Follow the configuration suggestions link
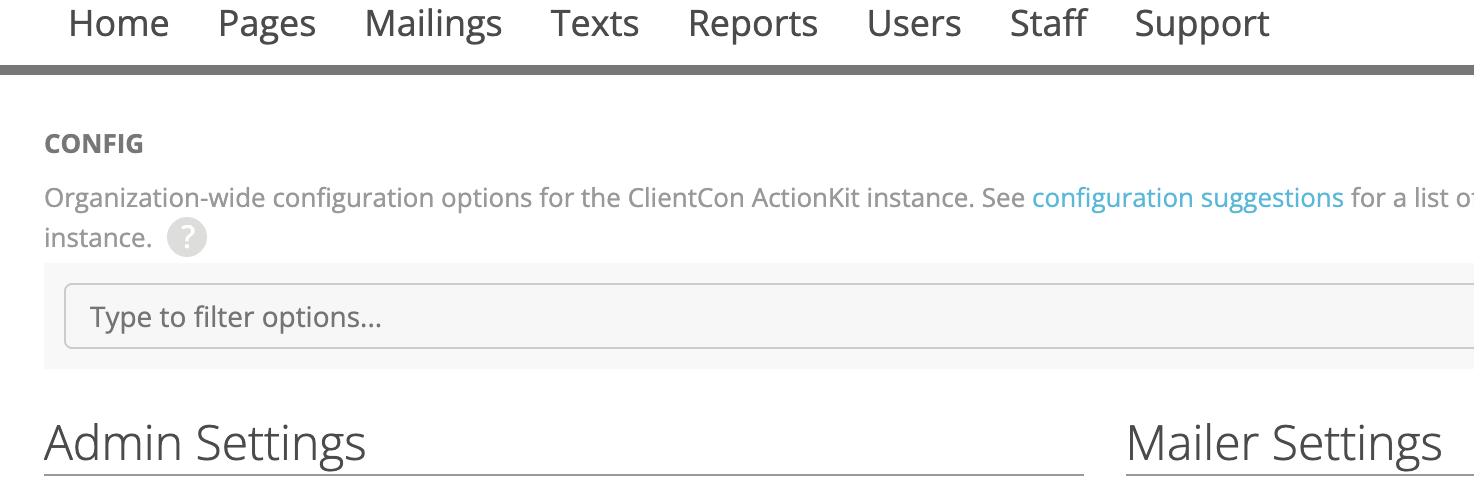 tap(1188, 198)
